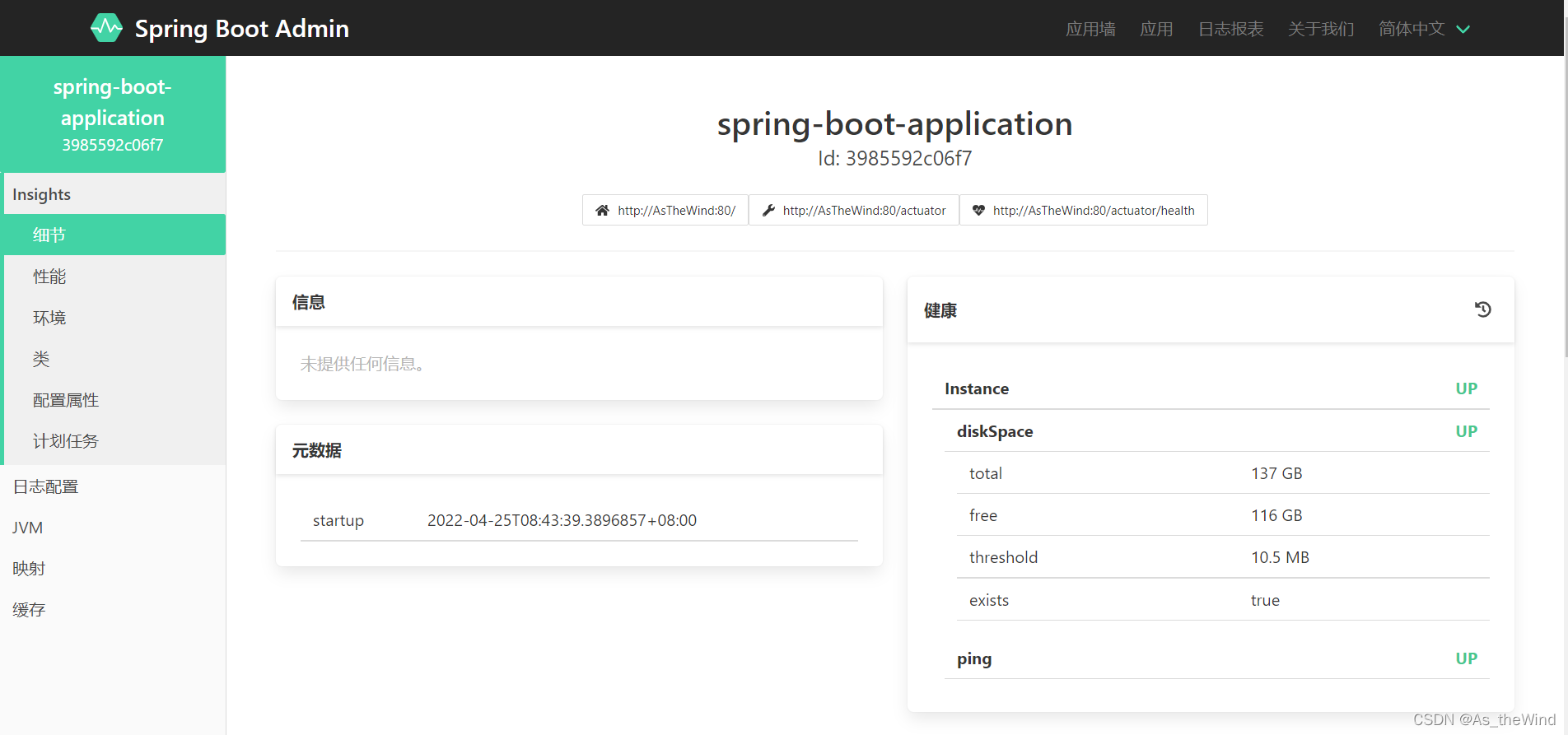Open 日志配置 in the sidebar
Viewport: 1568px width, 735px height.
113,486
